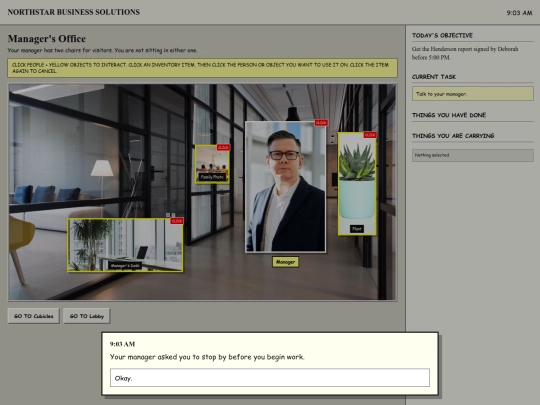Viewport: 540px width, 405px height.
Task: Choose the "Okay." dialog response
Action: [270, 378]
